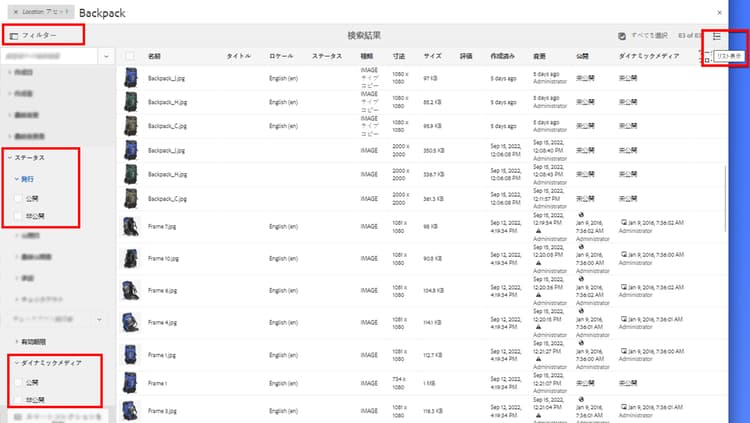This screenshot has height=423, width=750.
Task: Open the Frame 3.jpg thumbnail
Action: tap(130, 411)
